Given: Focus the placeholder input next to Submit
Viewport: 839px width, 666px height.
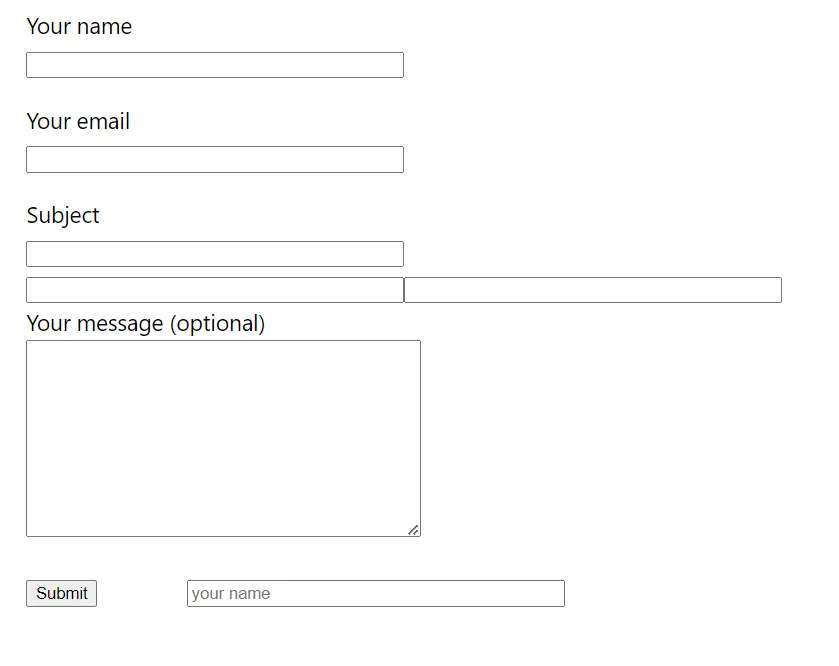Looking at the screenshot, I should coord(375,593).
